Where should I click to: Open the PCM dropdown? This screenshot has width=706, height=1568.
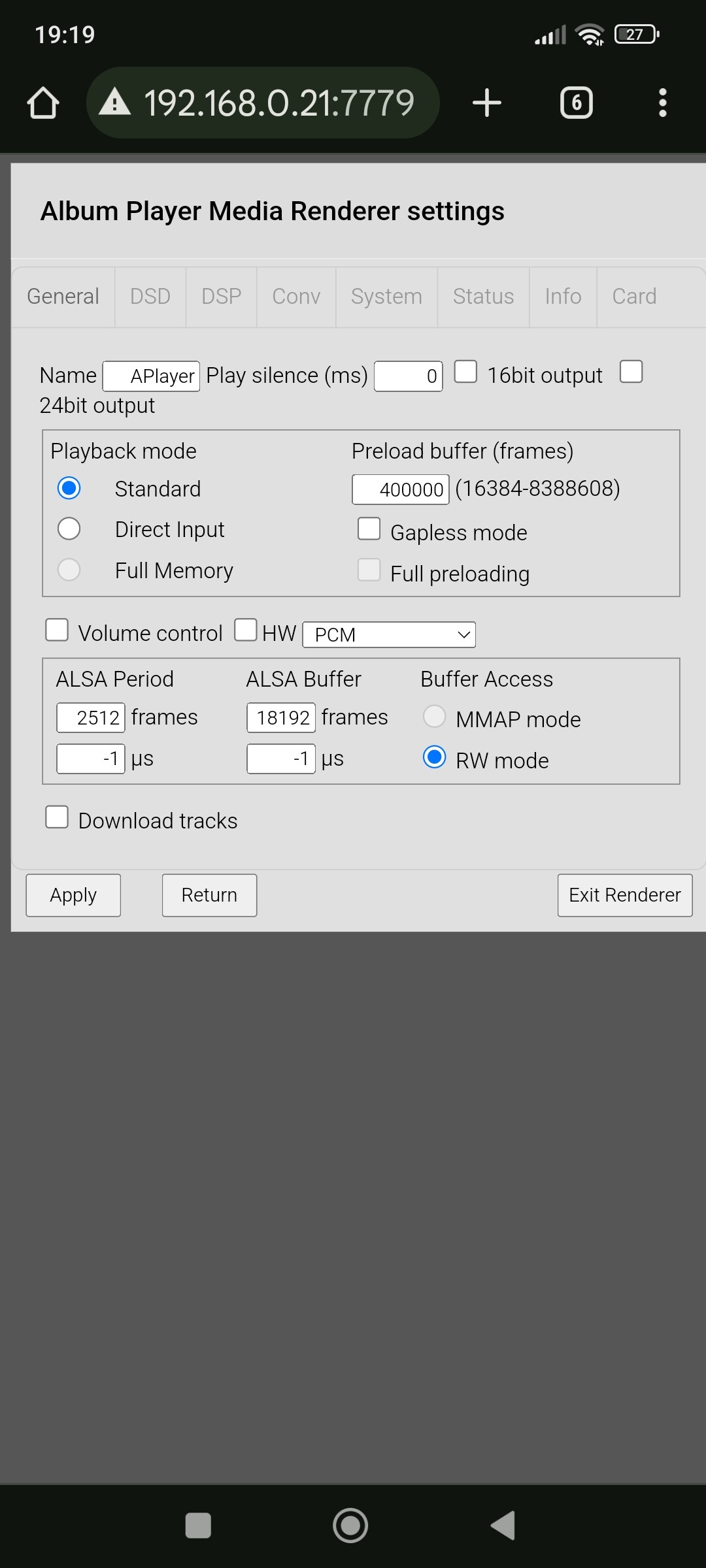(389, 634)
